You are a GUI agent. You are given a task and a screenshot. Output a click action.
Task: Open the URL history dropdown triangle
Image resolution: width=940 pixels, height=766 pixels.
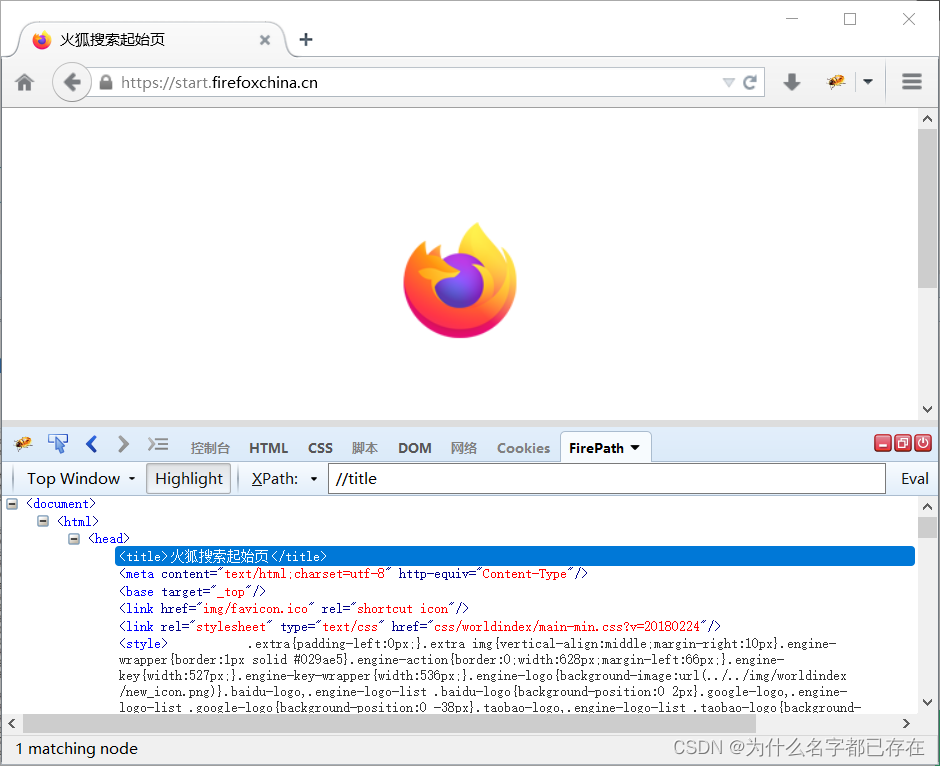tap(728, 82)
